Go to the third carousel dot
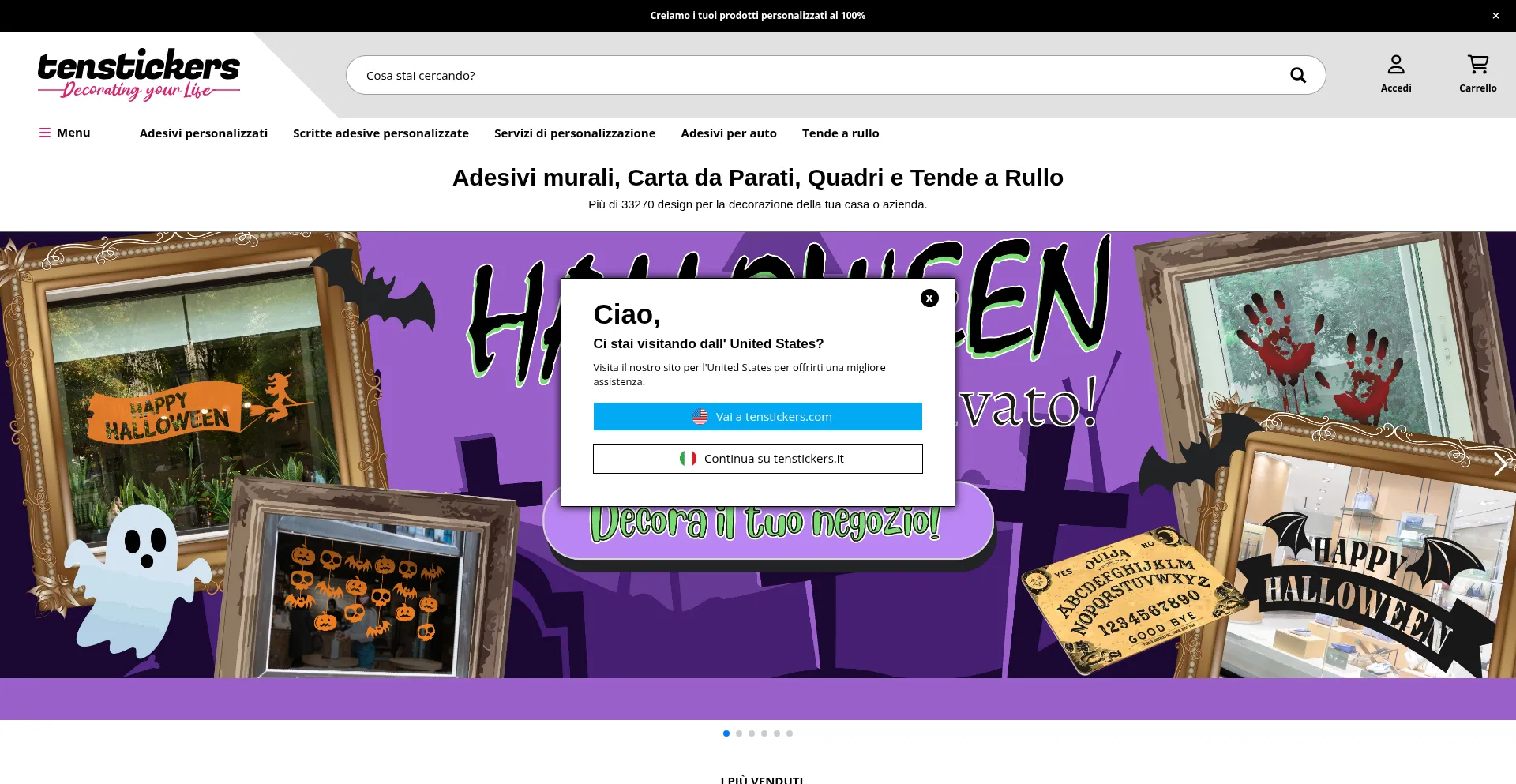This screenshot has width=1516, height=784. tap(752, 733)
